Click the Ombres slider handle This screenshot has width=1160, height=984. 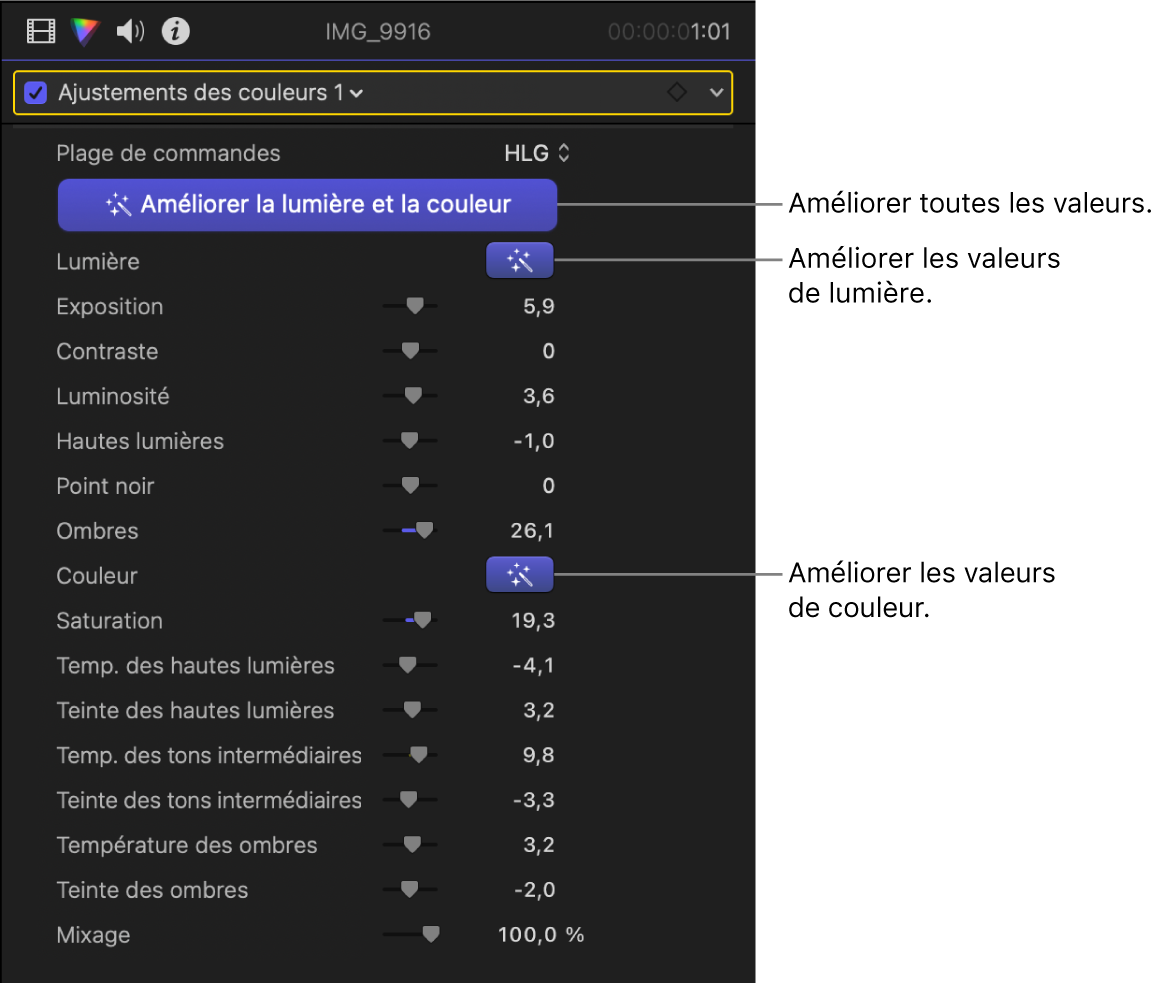tap(425, 531)
